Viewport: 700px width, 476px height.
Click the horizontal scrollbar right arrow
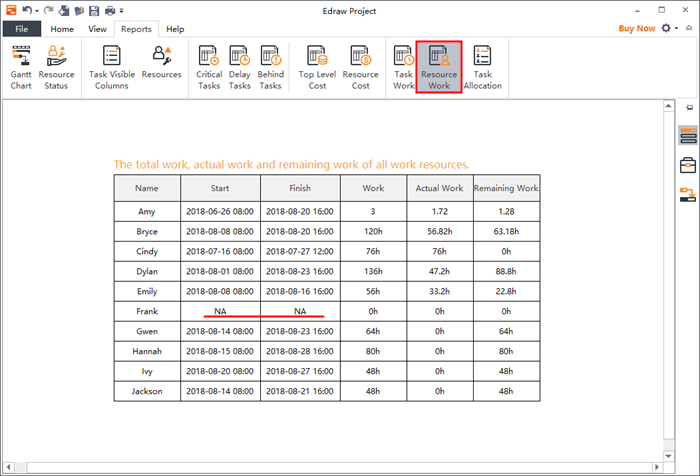656,467
